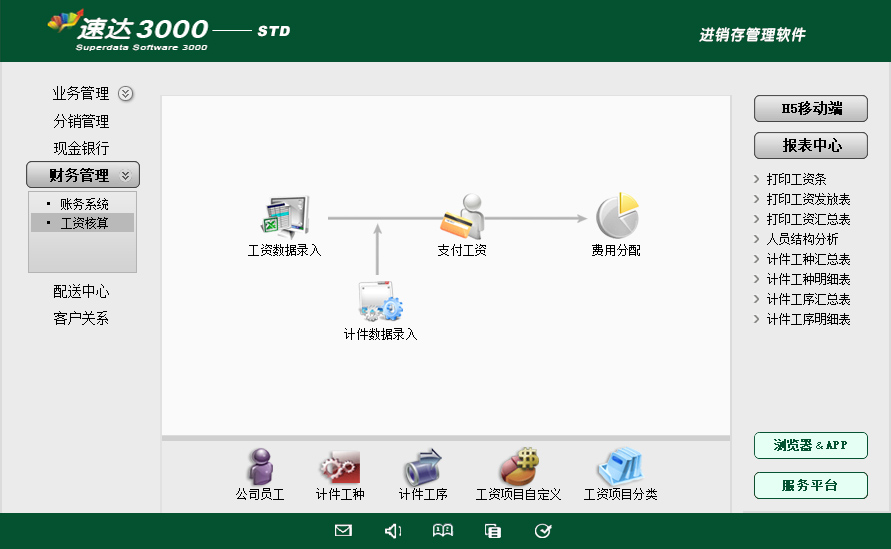The image size is (891, 549).
Task: Expand the 计件工种明细表 arrow
Action: point(756,279)
